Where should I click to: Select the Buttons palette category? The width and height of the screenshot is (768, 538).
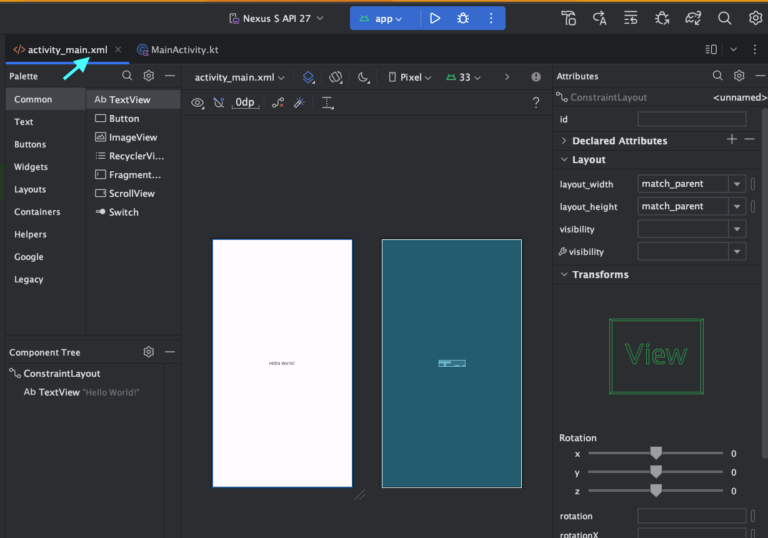click(x=30, y=145)
